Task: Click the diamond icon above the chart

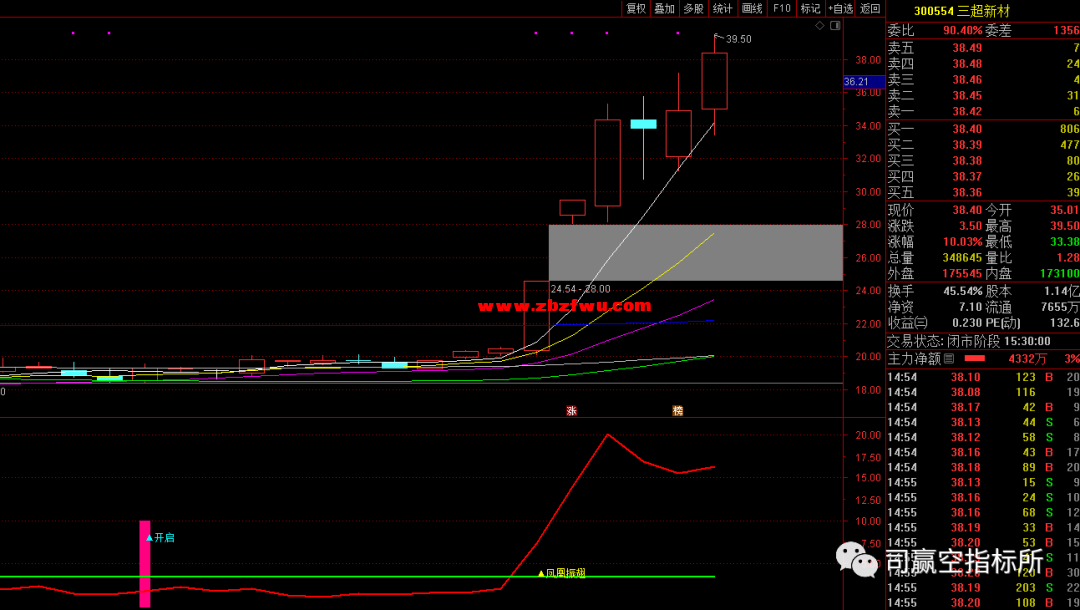Action: point(819,25)
